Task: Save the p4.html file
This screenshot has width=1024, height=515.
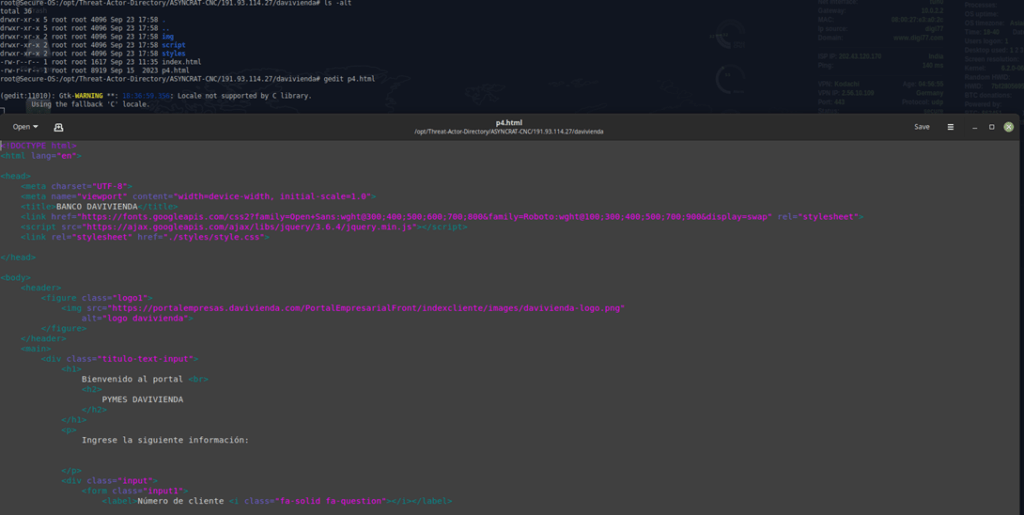Action: pyautogui.click(x=921, y=127)
